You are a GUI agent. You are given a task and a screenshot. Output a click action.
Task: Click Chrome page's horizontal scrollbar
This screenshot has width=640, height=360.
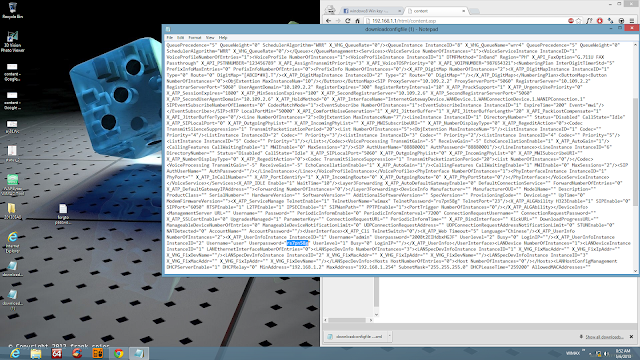[348, 320]
